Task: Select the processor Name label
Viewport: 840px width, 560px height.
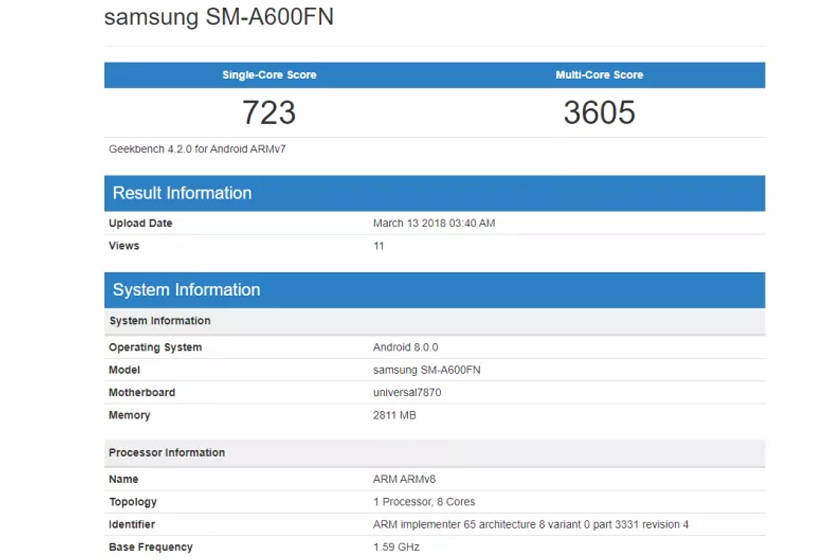Action: [123, 479]
